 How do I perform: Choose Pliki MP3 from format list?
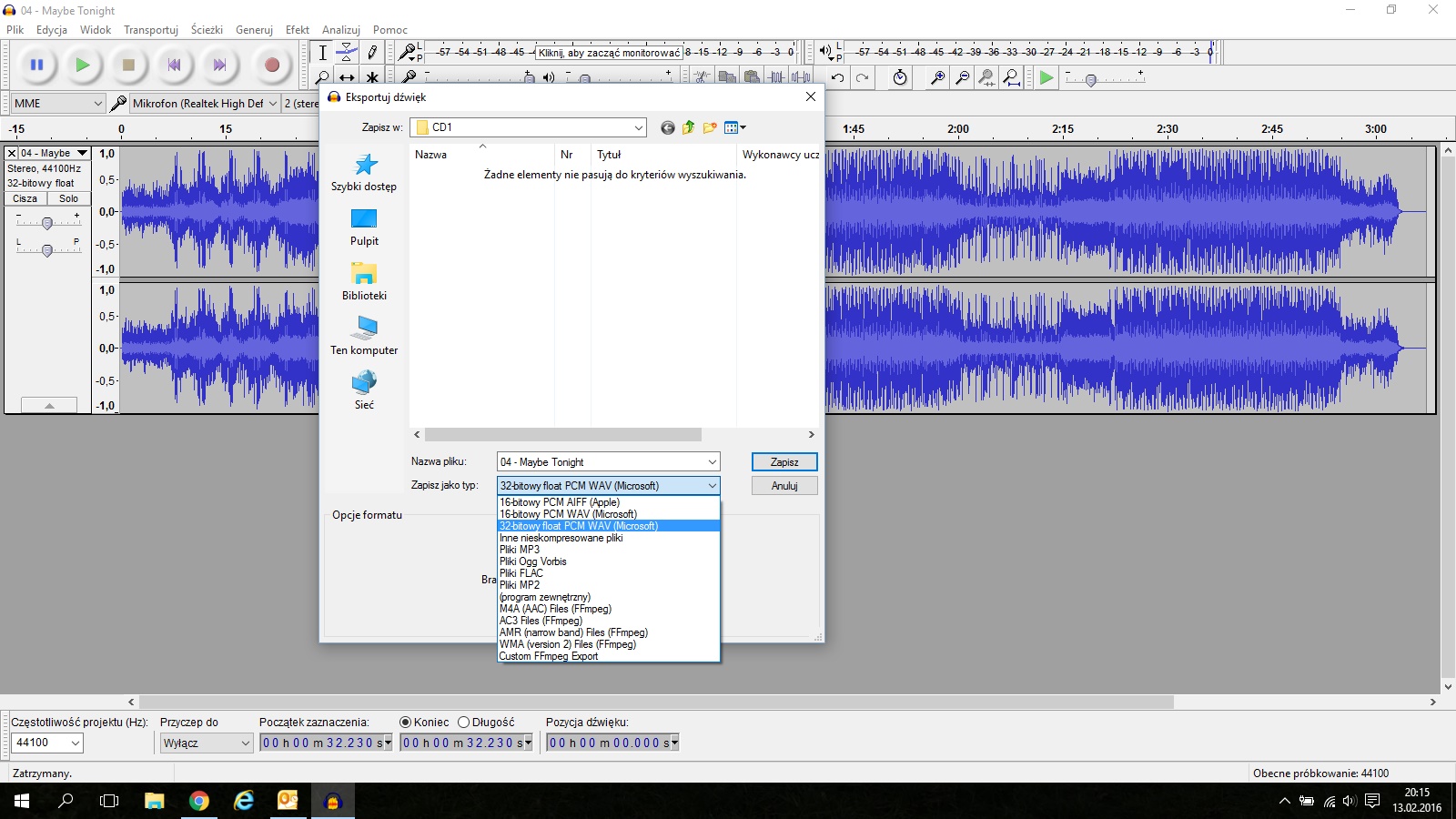tap(520, 550)
